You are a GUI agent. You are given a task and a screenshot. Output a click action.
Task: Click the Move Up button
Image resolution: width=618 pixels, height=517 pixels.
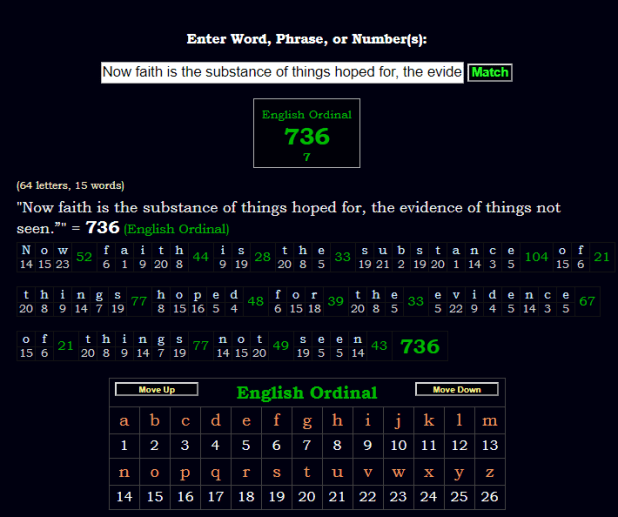coord(156,390)
